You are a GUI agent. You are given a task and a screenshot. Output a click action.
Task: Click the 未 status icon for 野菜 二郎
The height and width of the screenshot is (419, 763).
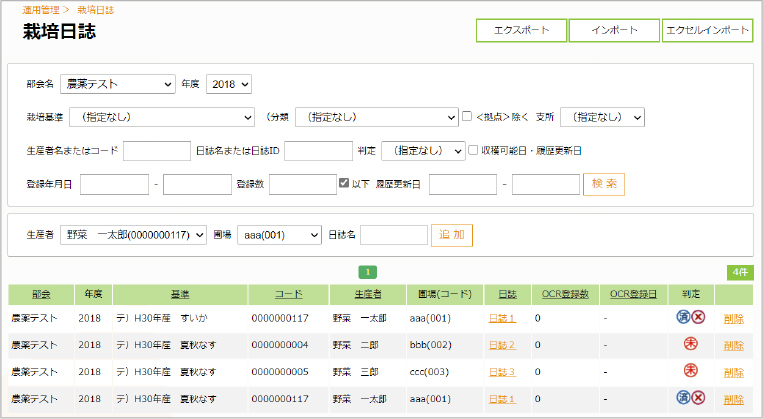coord(690,344)
